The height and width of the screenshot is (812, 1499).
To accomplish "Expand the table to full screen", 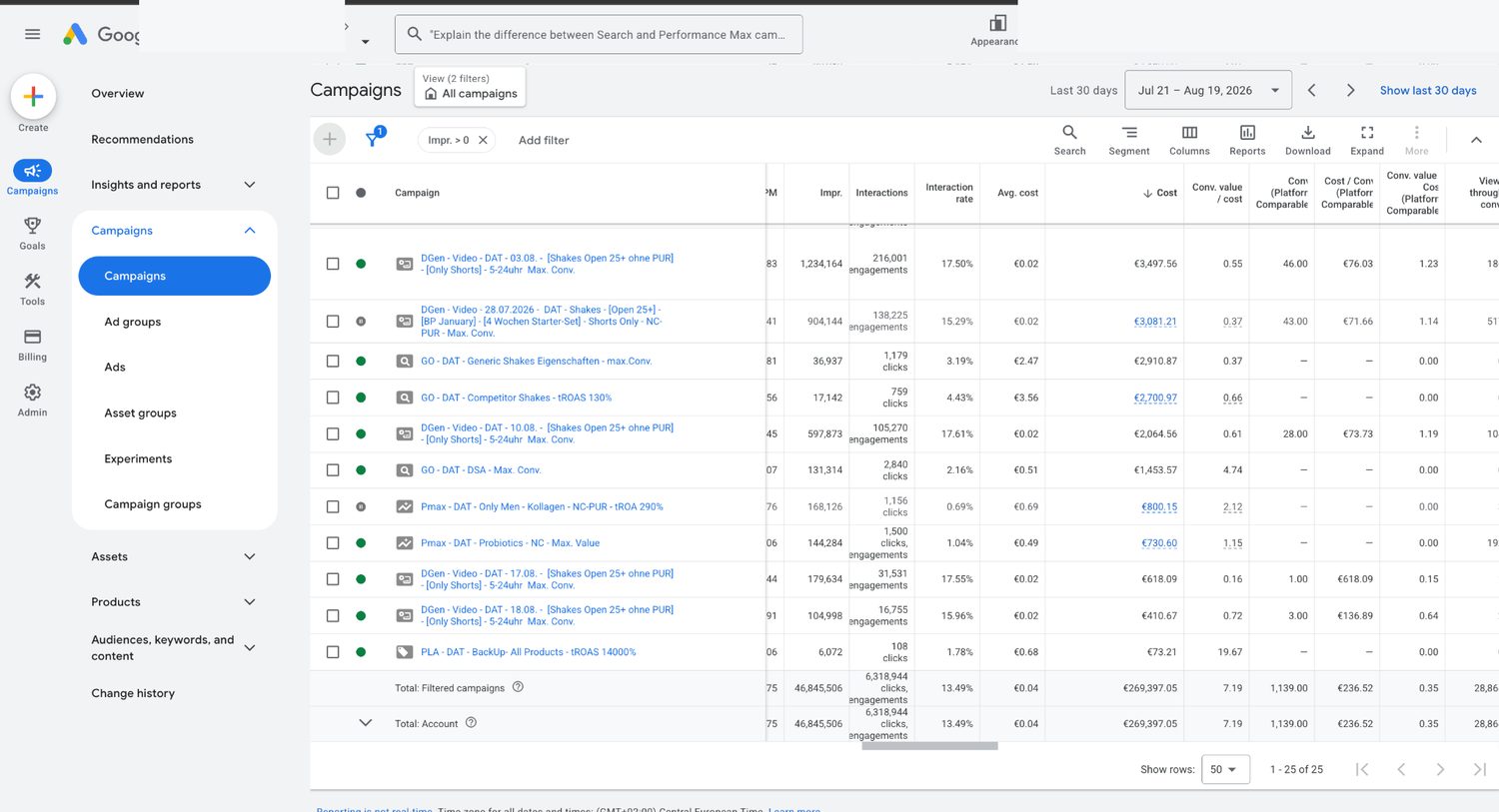I will click(1367, 139).
